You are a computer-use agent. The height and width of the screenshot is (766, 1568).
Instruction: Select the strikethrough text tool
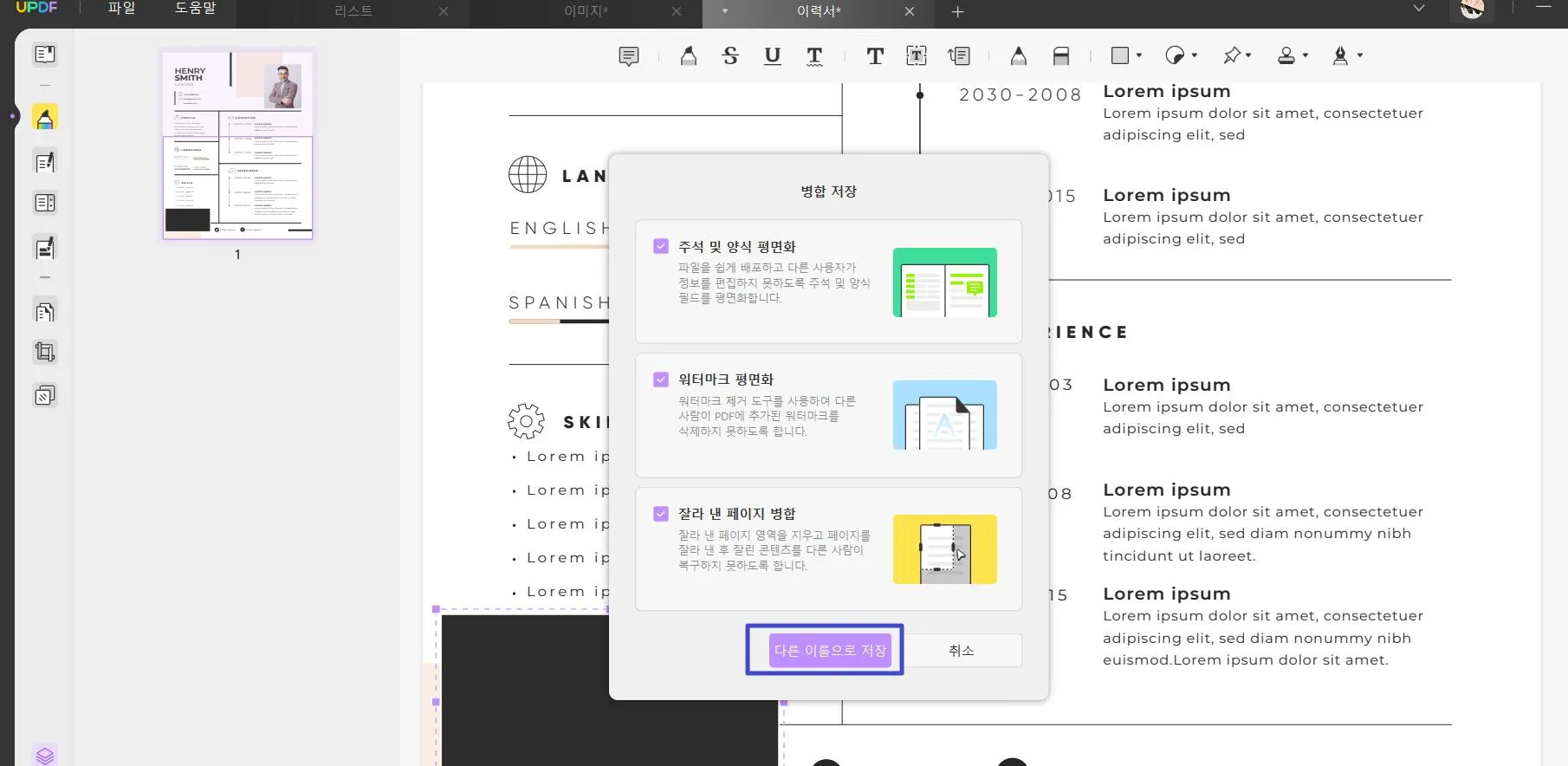tap(730, 56)
